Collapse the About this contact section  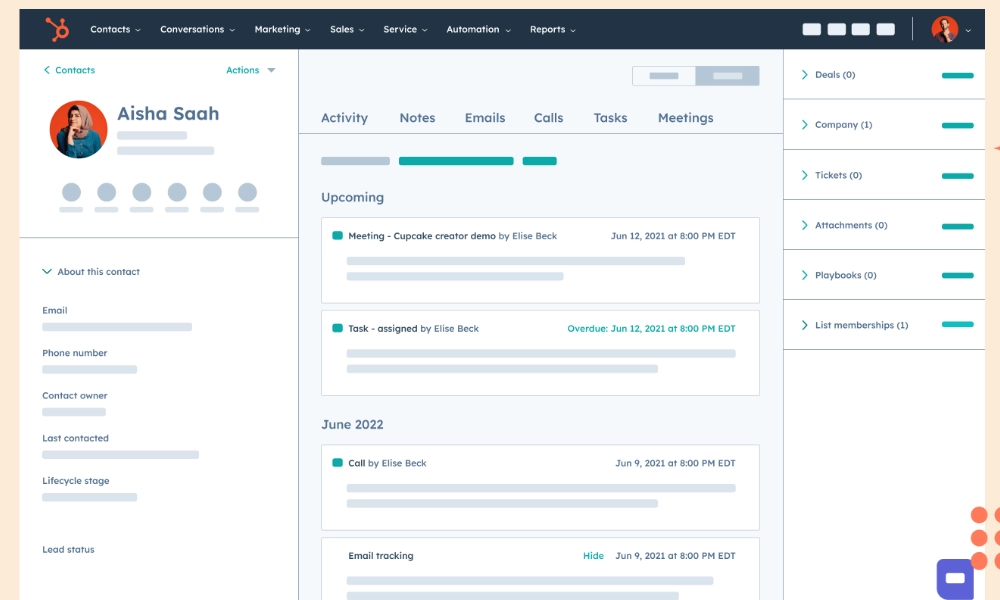[x=91, y=272]
